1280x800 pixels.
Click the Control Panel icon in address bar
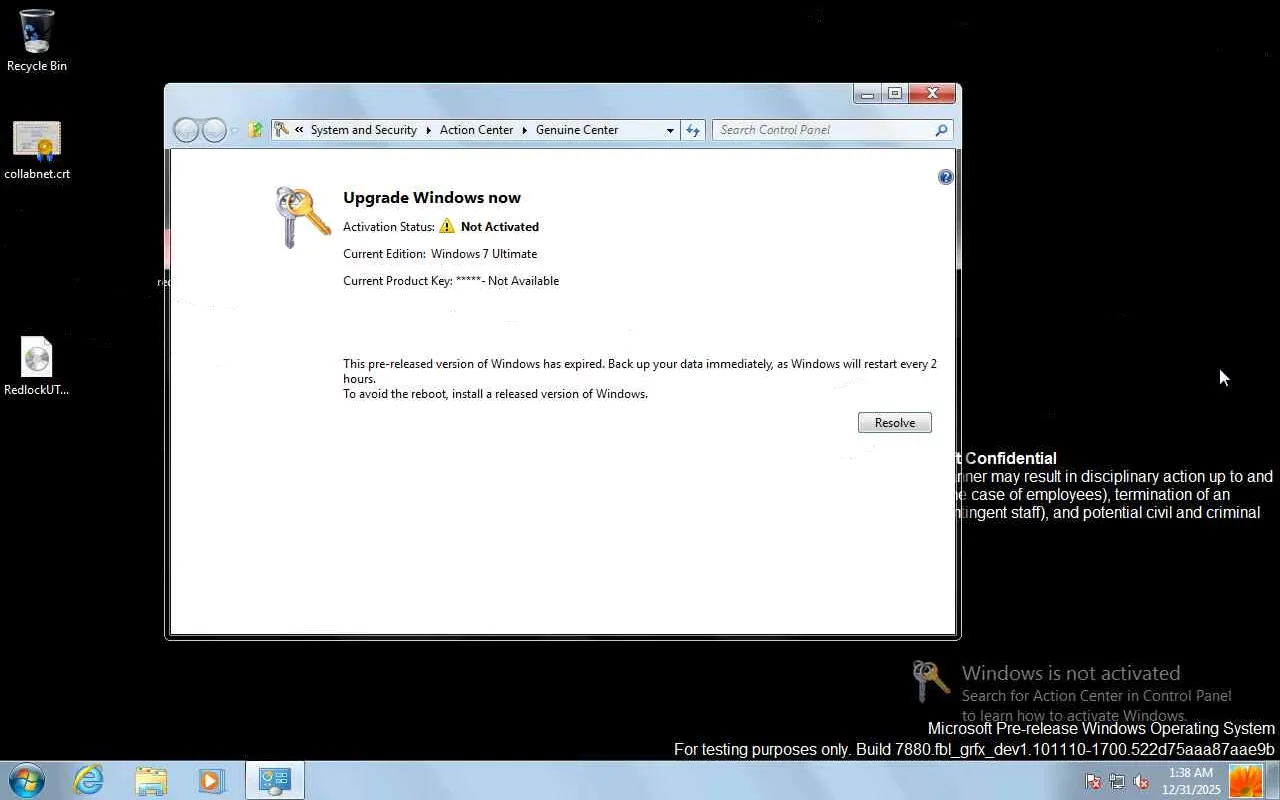[282, 130]
